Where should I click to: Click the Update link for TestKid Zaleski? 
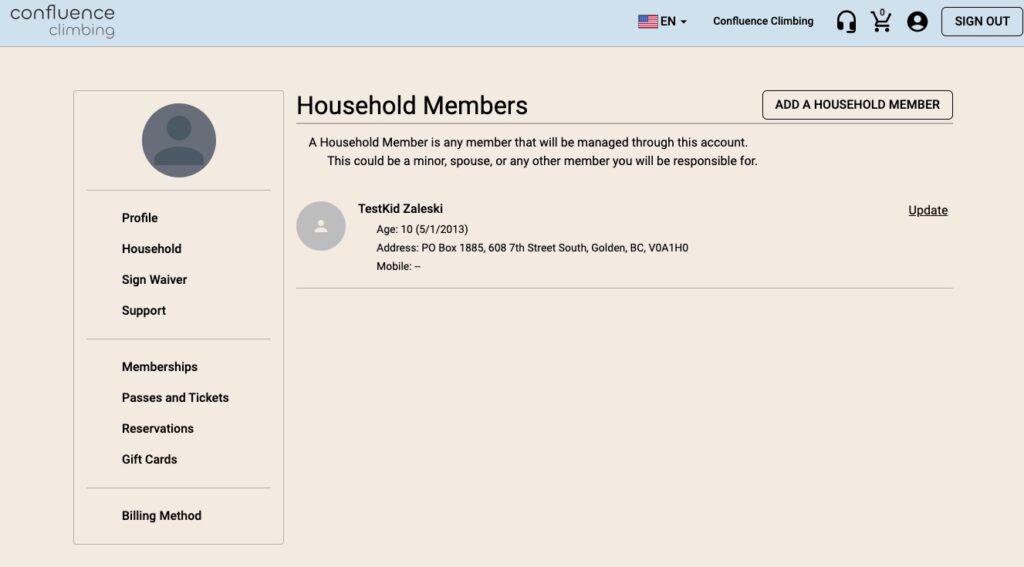tap(927, 210)
